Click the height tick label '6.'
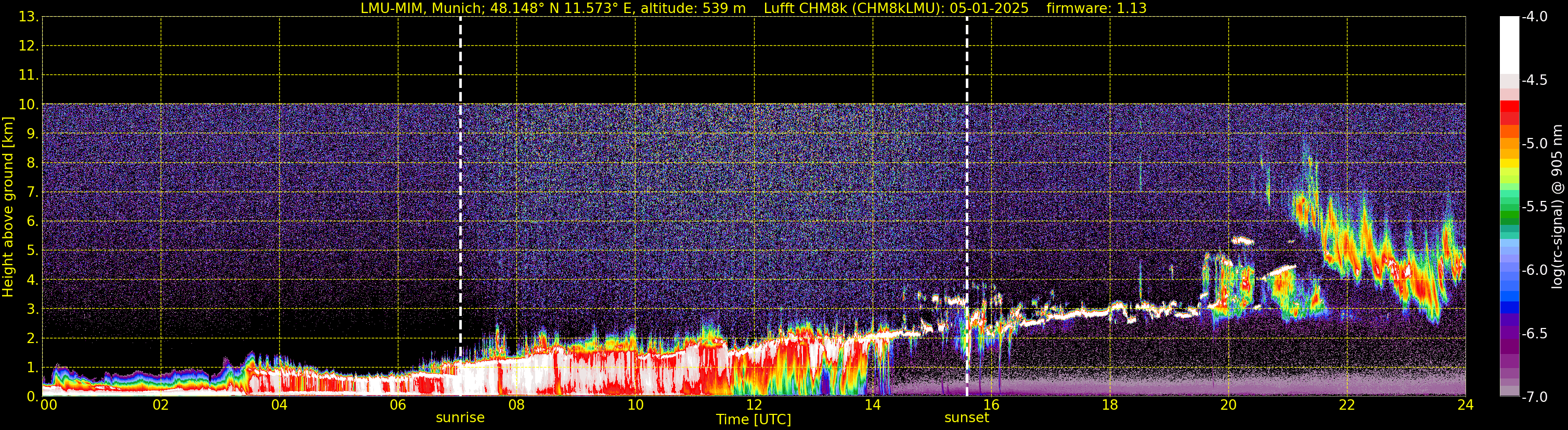 [32, 222]
